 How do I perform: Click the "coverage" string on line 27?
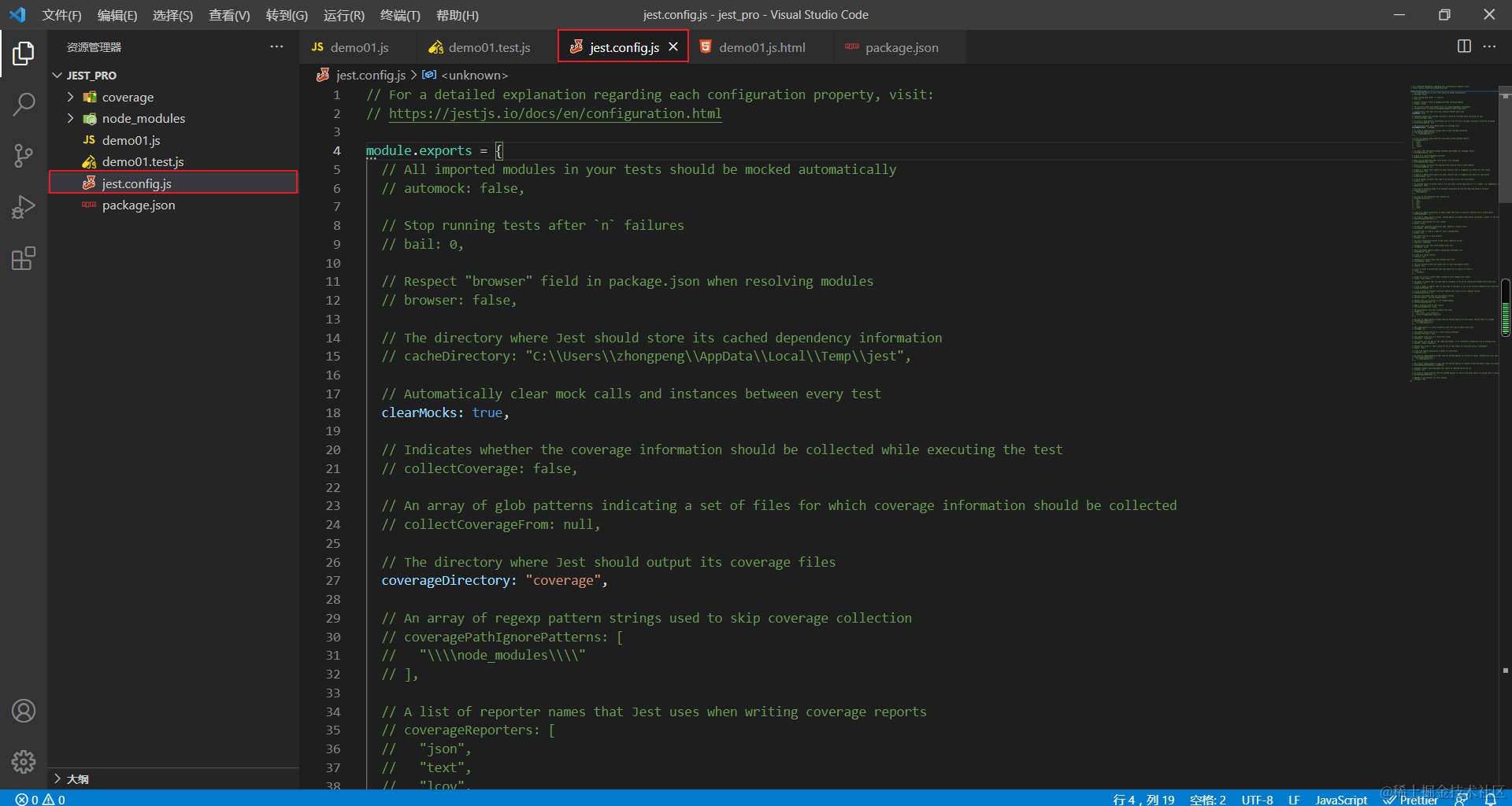tap(564, 580)
